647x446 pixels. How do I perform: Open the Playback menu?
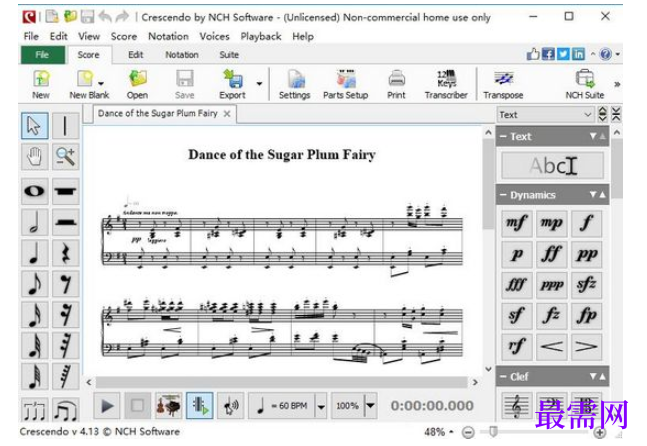point(261,36)
